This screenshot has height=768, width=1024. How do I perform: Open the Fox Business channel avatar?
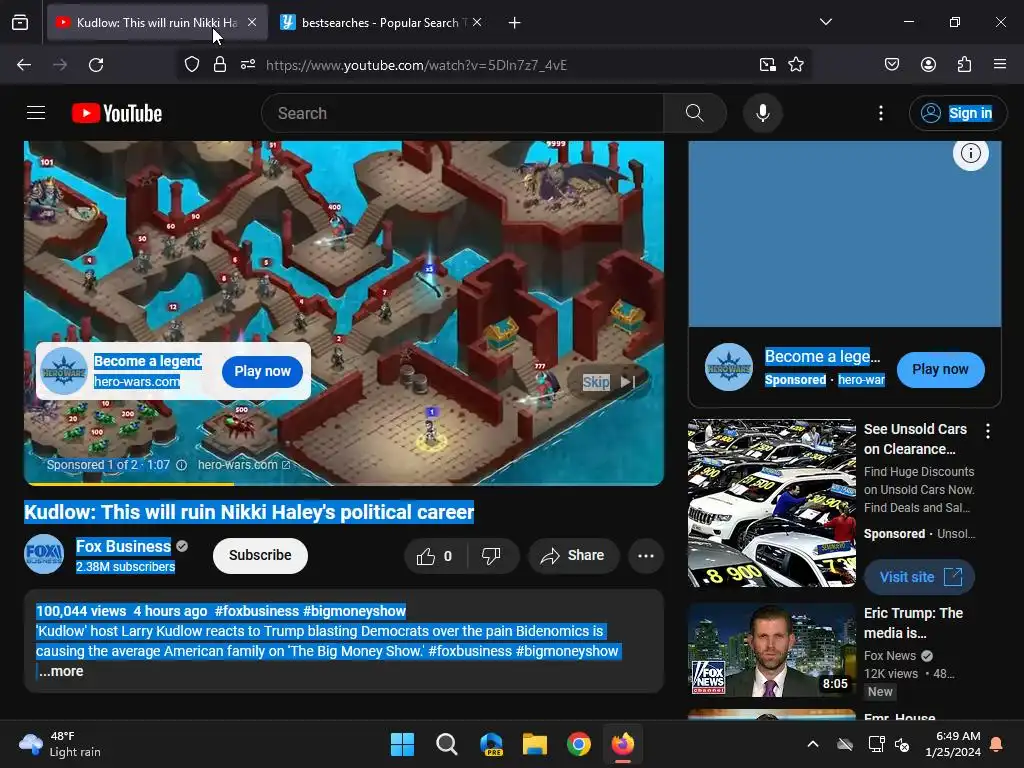44,554
